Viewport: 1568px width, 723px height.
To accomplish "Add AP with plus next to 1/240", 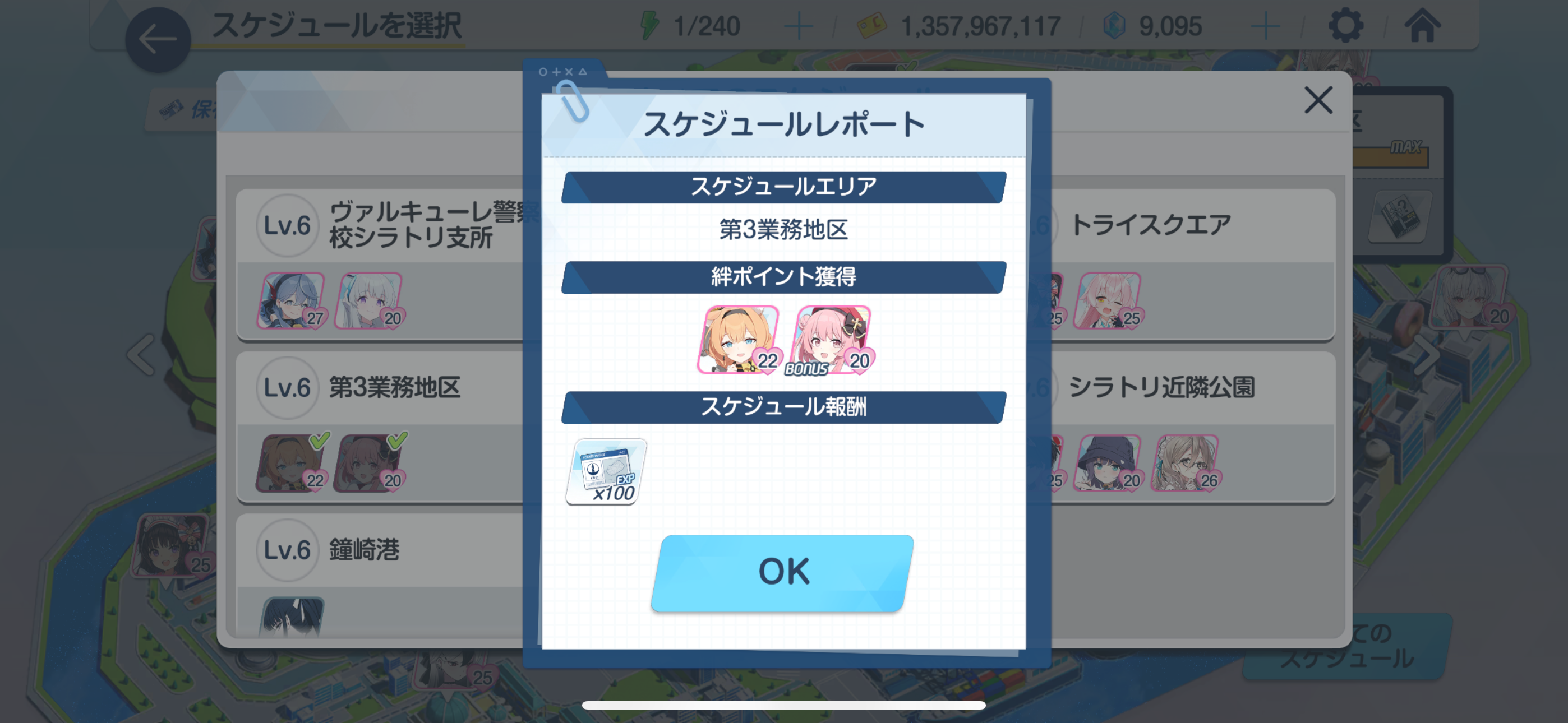I will (x=798, y=27).
